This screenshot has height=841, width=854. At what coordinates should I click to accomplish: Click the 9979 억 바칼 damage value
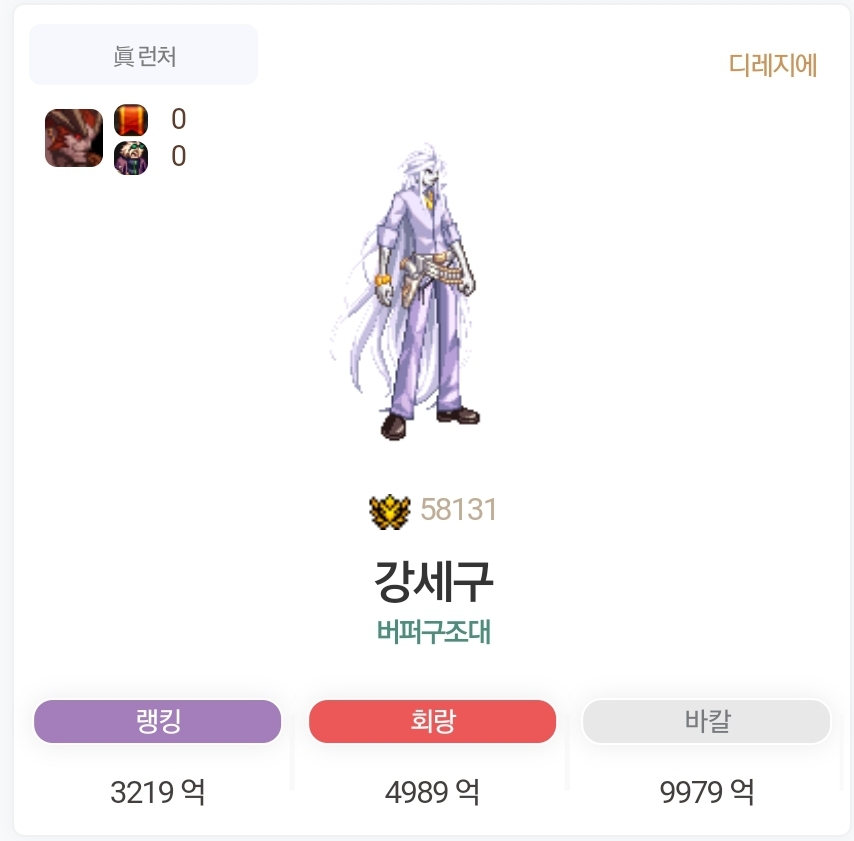point(707,792)
